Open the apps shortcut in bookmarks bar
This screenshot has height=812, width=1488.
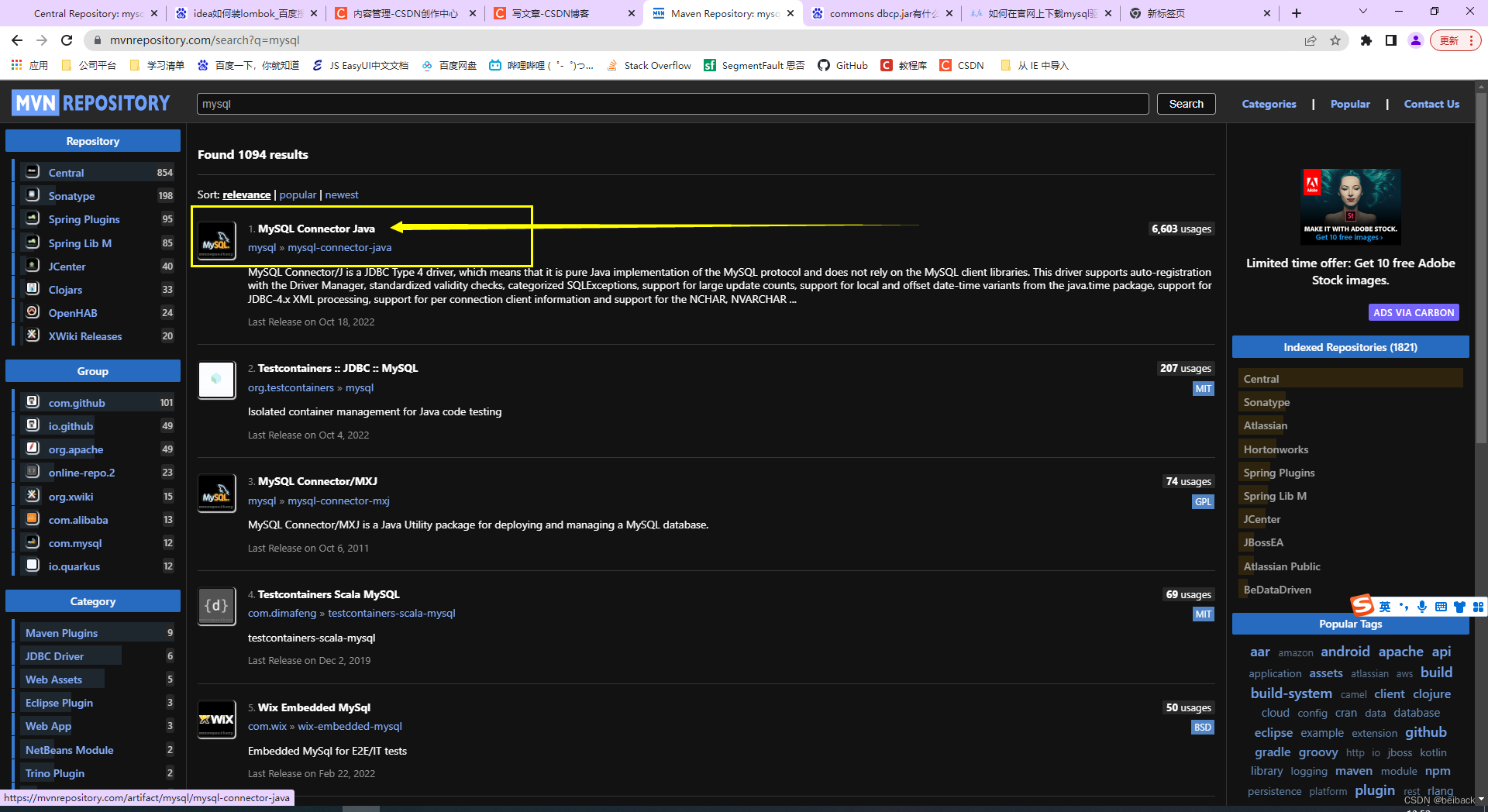[29, 65]
